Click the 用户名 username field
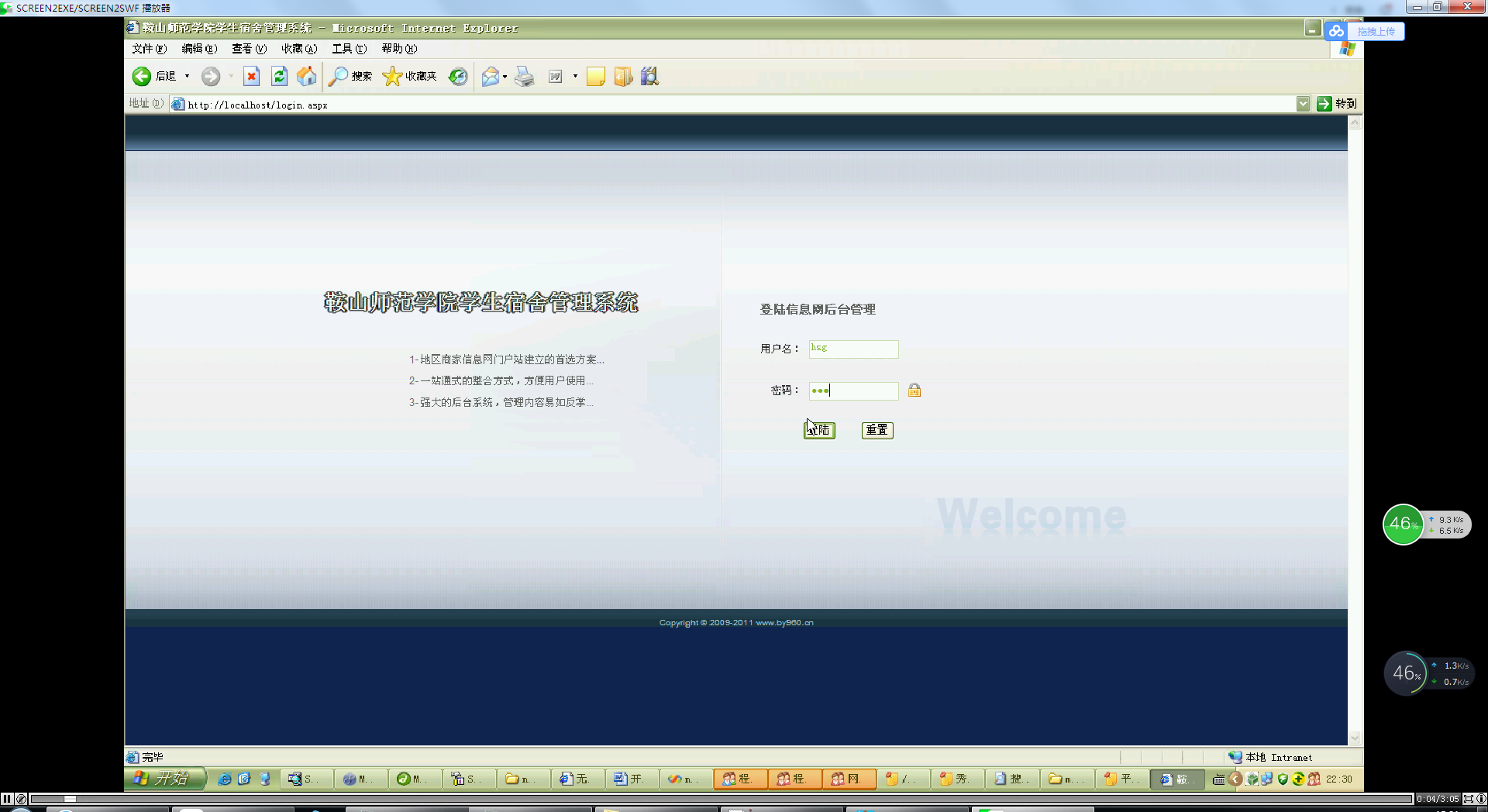1488x812 pixels. [853, 349]
